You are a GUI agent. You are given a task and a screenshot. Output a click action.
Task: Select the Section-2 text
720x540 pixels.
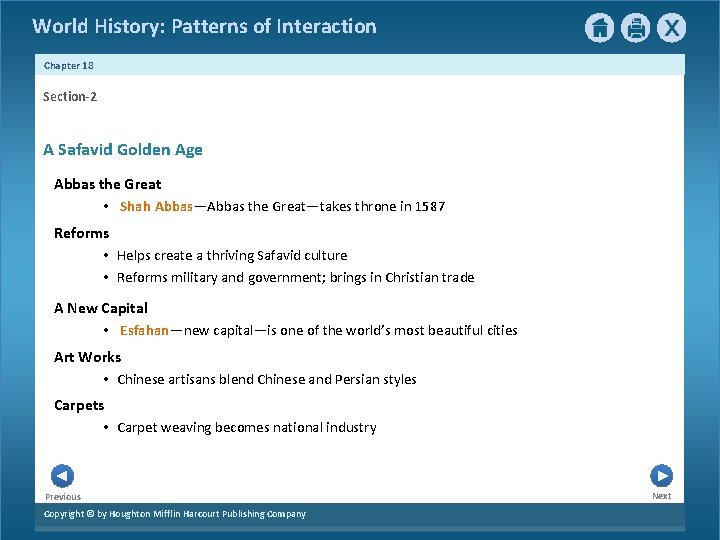(x=70, y=96)
